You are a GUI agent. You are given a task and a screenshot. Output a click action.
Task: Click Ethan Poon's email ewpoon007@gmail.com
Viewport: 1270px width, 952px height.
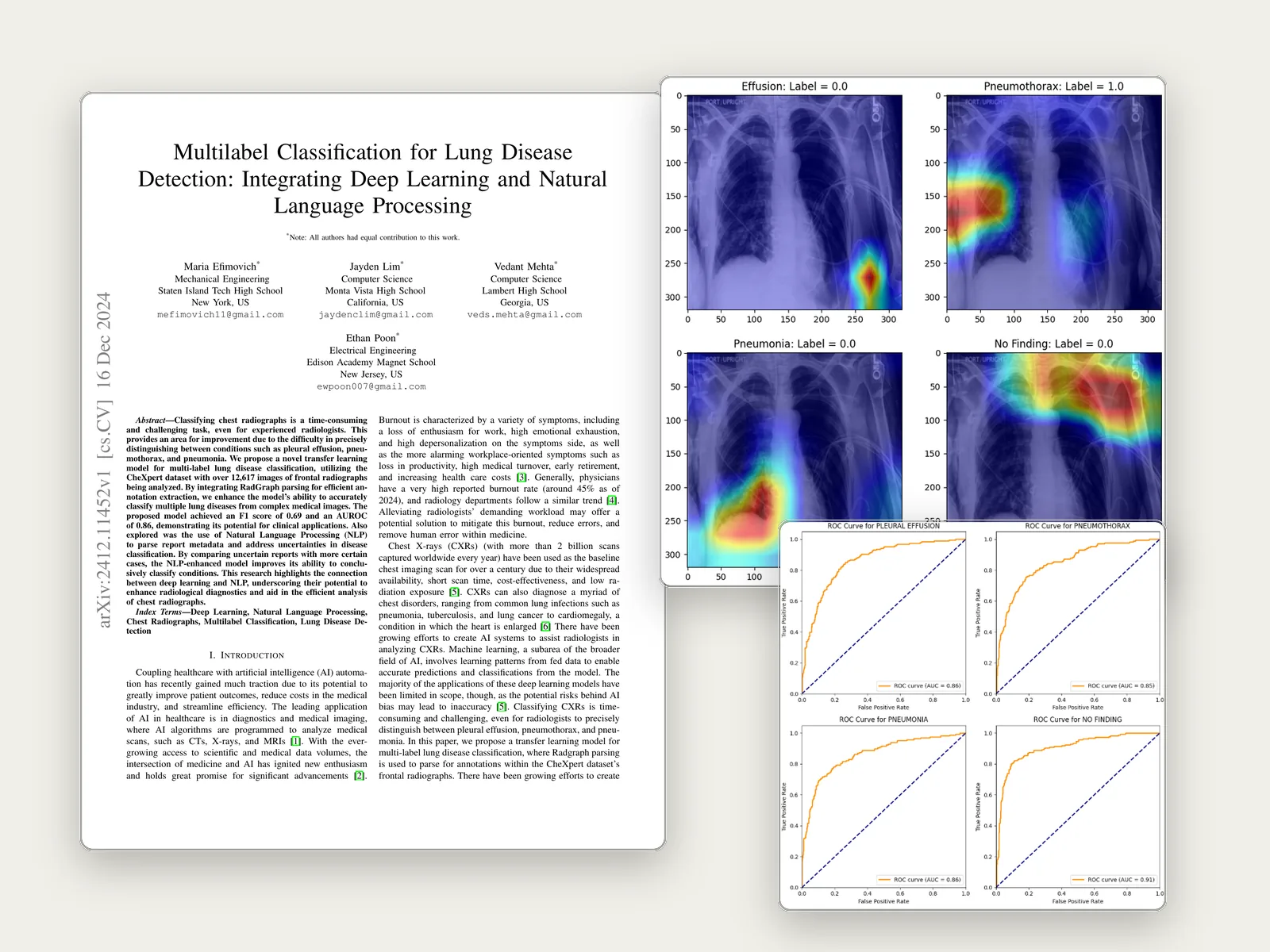[x=371, y=387]
